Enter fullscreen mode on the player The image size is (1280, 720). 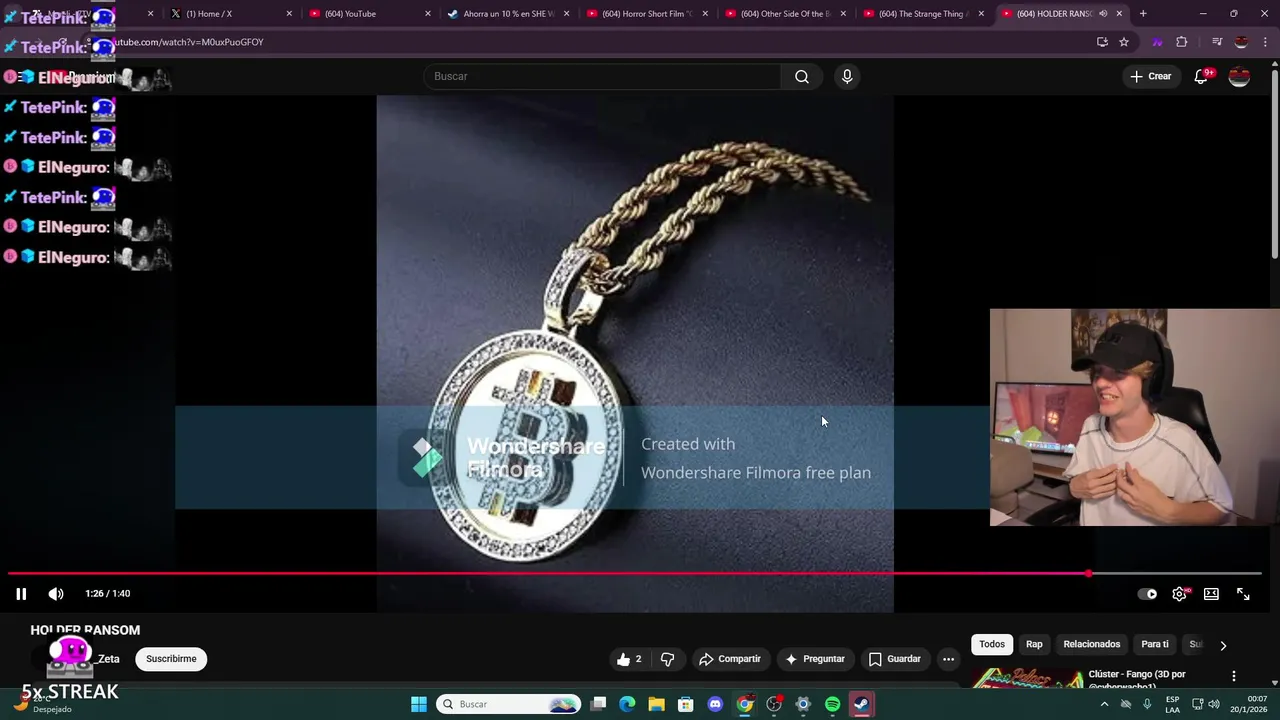pyautogui.click(x=1243, y=594)
